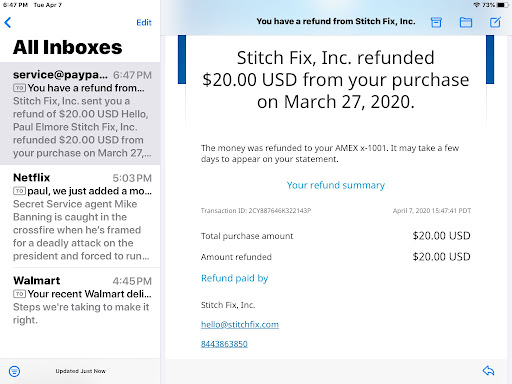Tap the email subject title in header
The height and width of the screenshot is (384, 512).
tap(336, 21)
